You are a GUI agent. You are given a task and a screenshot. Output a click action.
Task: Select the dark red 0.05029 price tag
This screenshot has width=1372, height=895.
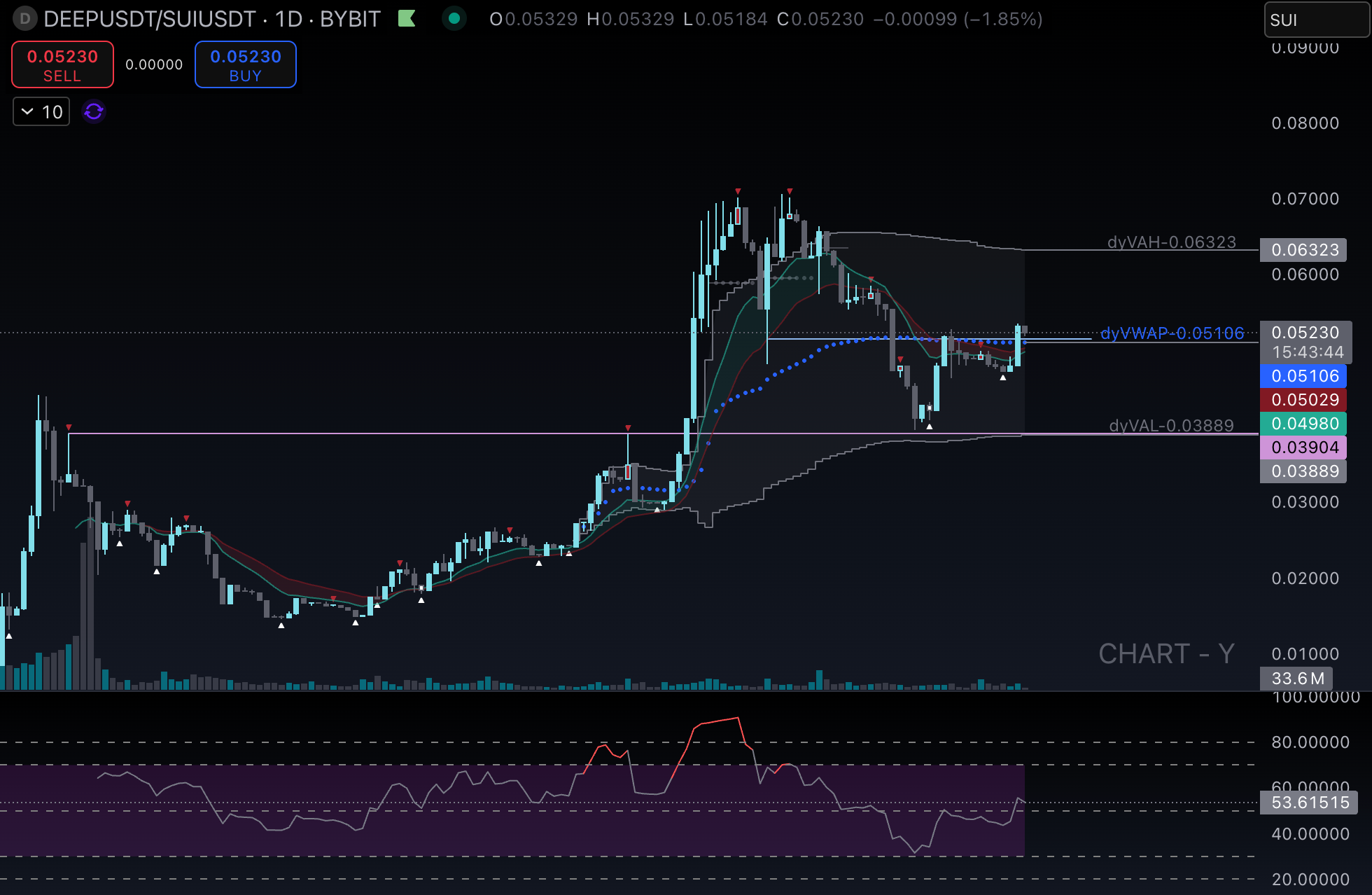[1303, 400]
